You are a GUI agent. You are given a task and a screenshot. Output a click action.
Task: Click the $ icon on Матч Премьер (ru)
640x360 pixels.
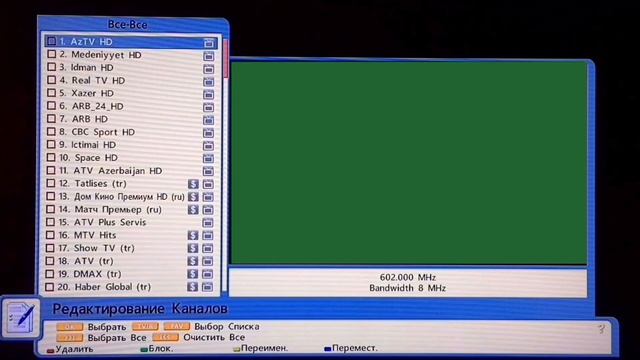pos(193,210)
